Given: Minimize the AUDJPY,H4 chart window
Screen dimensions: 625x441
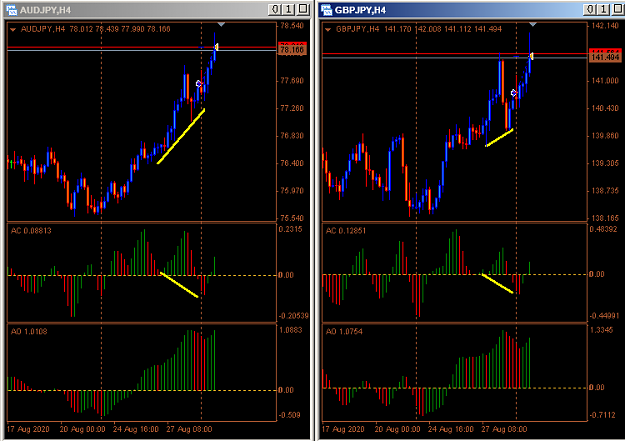Looking at the screenshot, I should (x=274, y=9).
